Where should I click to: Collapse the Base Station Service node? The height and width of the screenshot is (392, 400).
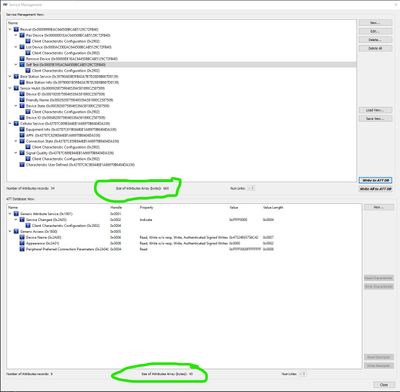[10, 76]
